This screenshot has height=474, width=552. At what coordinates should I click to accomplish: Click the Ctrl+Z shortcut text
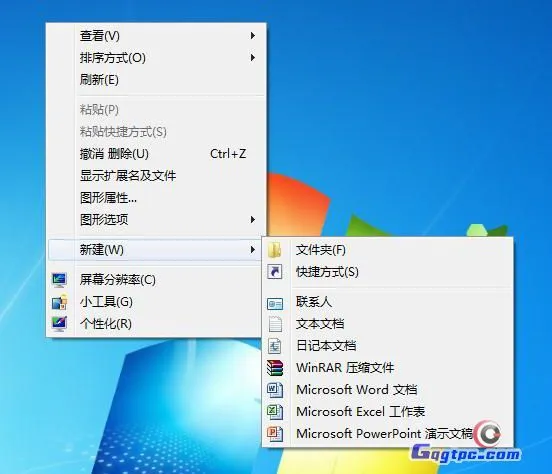tap(228, 154)
